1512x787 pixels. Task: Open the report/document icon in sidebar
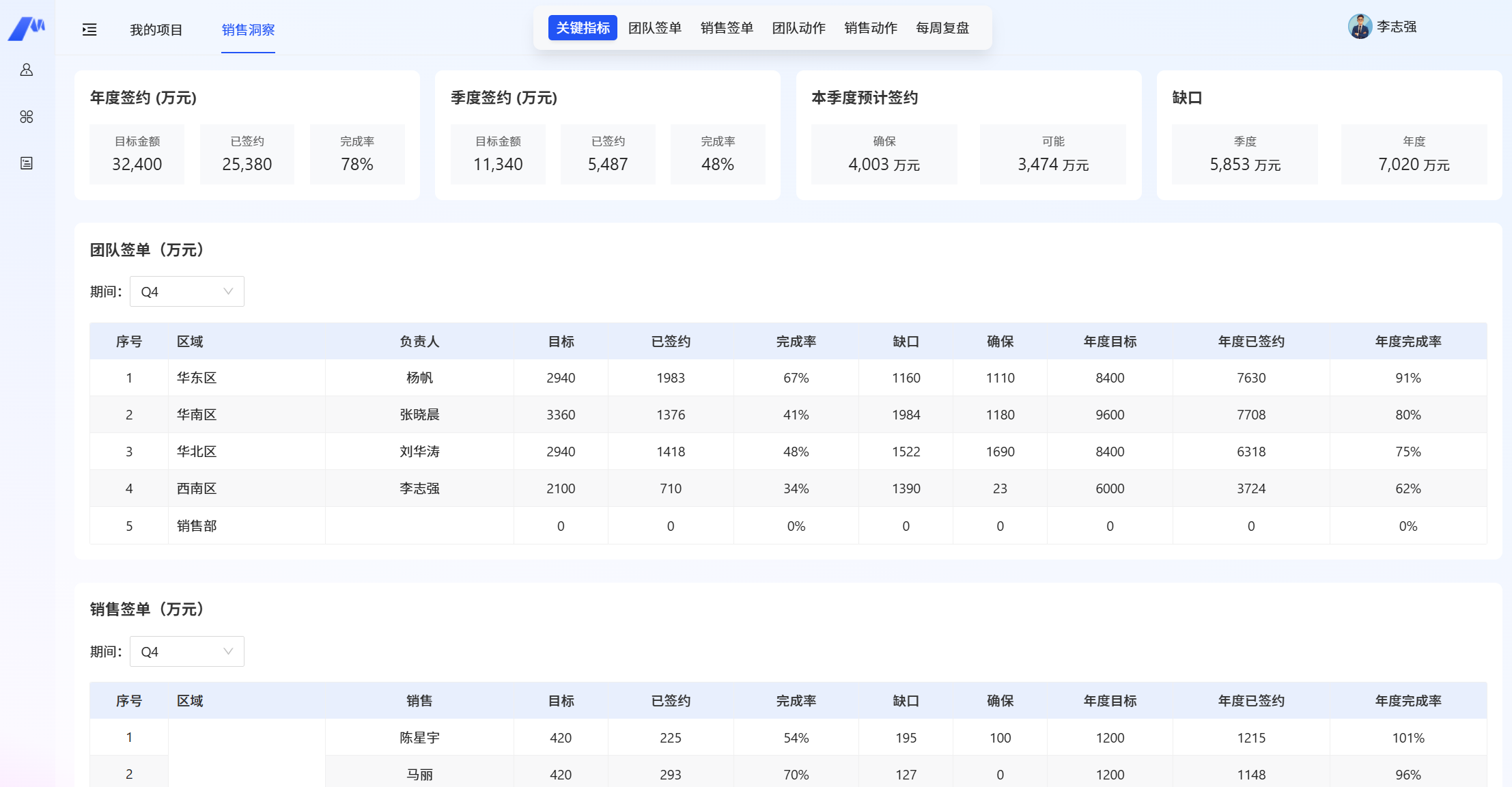click(x=27, y=163)
